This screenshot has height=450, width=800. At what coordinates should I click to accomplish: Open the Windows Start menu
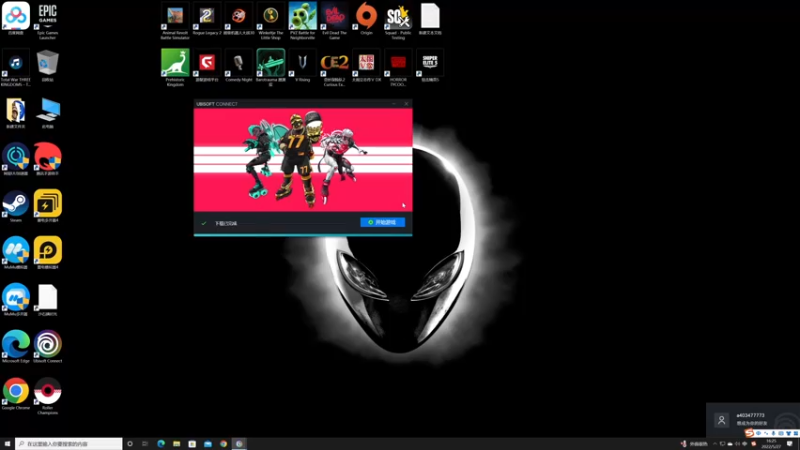pyautogui.click(x=7, y=444)
